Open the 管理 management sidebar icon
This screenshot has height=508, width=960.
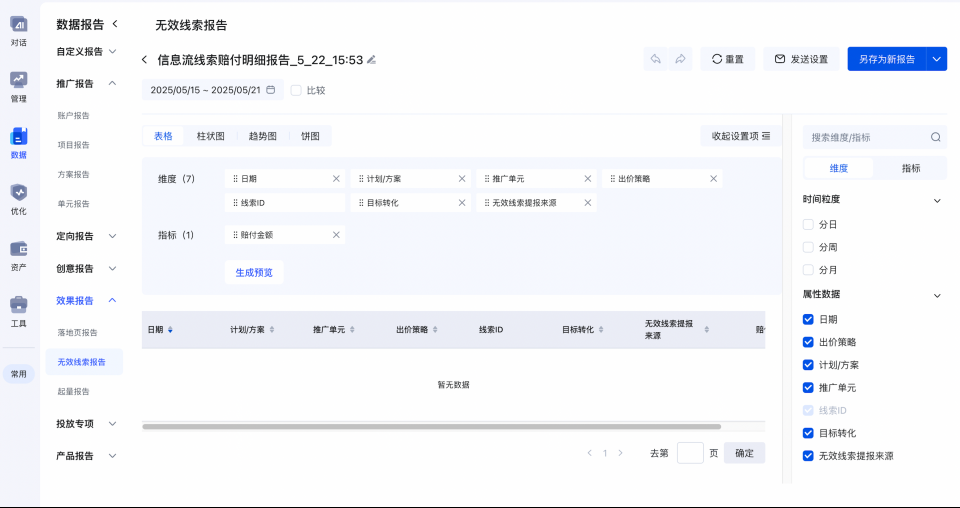coord(18,81)
